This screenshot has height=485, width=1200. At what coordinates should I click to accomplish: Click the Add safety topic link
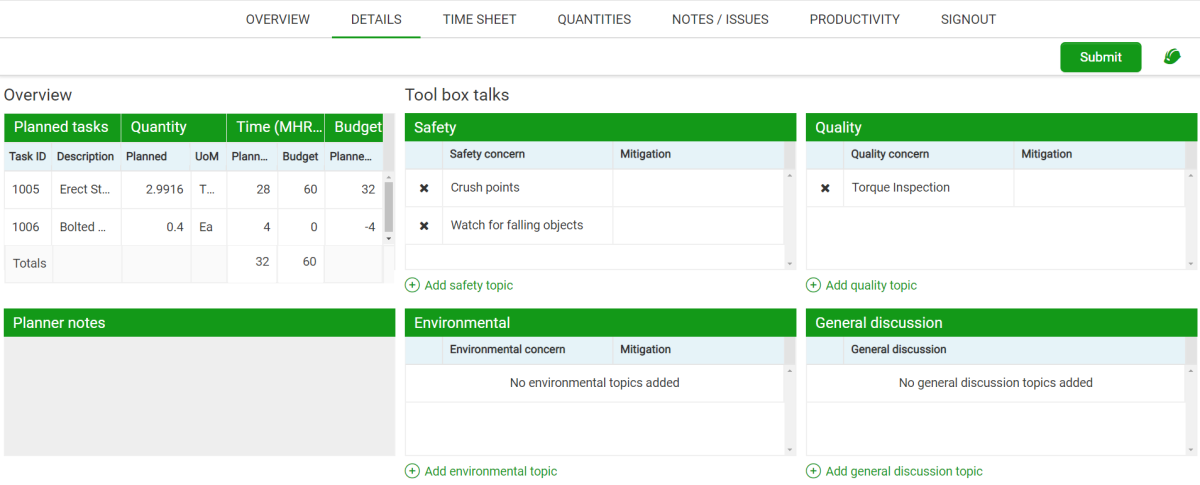tap(468, 285)
